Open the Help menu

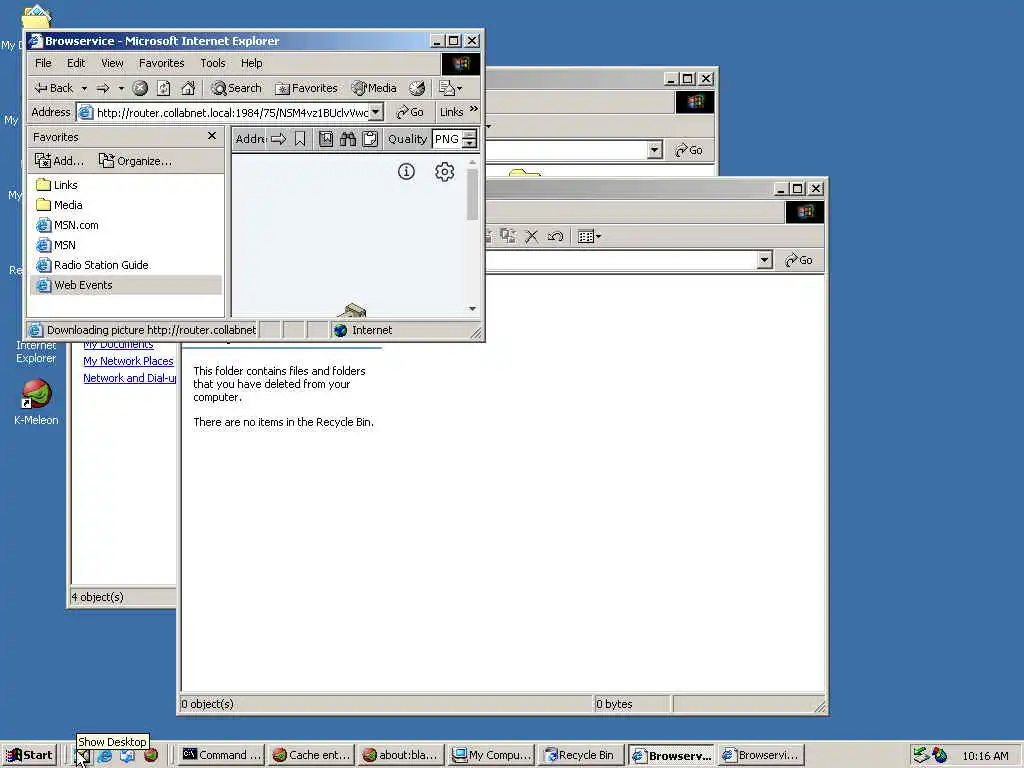coord(251,63)
